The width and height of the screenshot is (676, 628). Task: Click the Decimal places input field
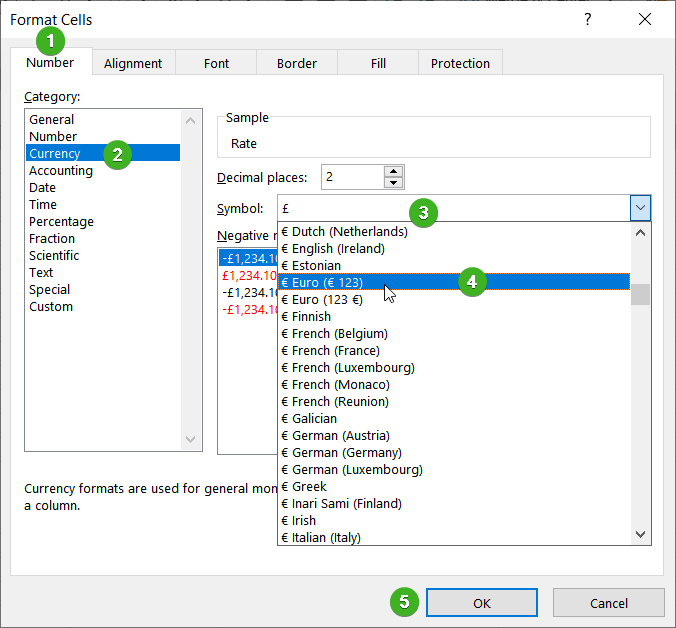352,177
